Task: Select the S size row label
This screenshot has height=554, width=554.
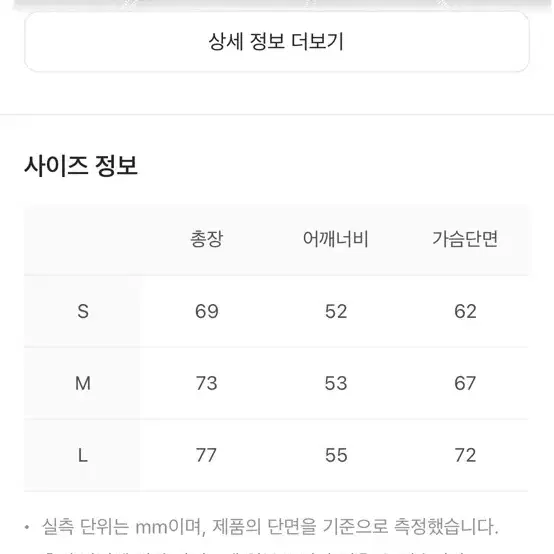Action: click(83, 312)
